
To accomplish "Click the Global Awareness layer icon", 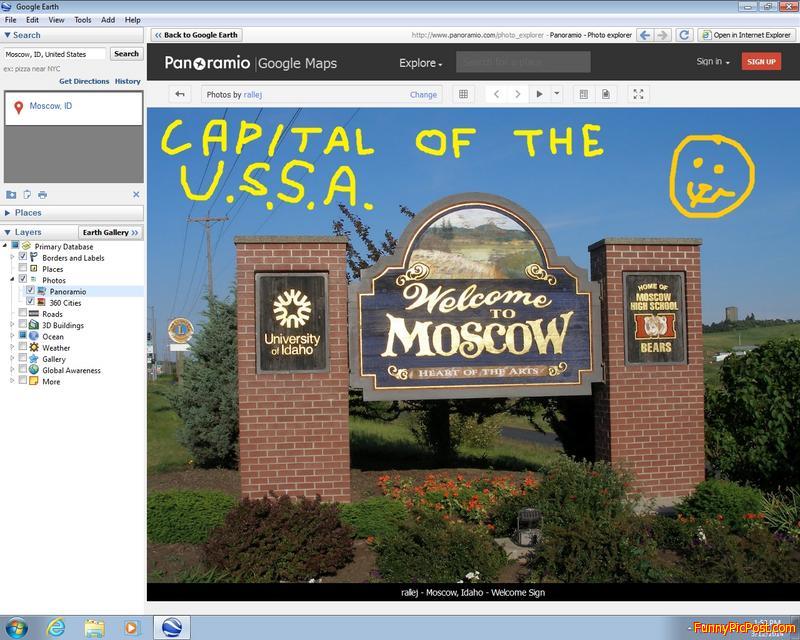I will pyautogui.click(x=34, y=370).
